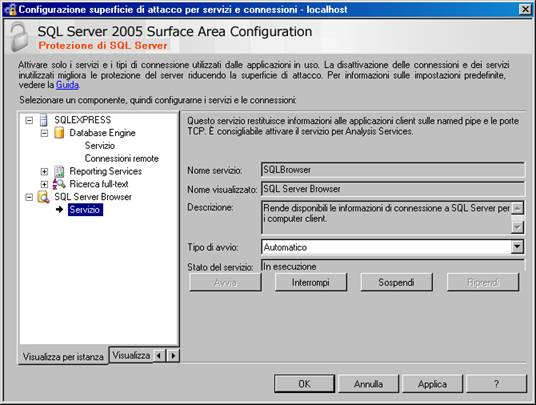536x405 pixels.
Task: Select Connessioni remote in the tree
Action: tap(122, 159)
